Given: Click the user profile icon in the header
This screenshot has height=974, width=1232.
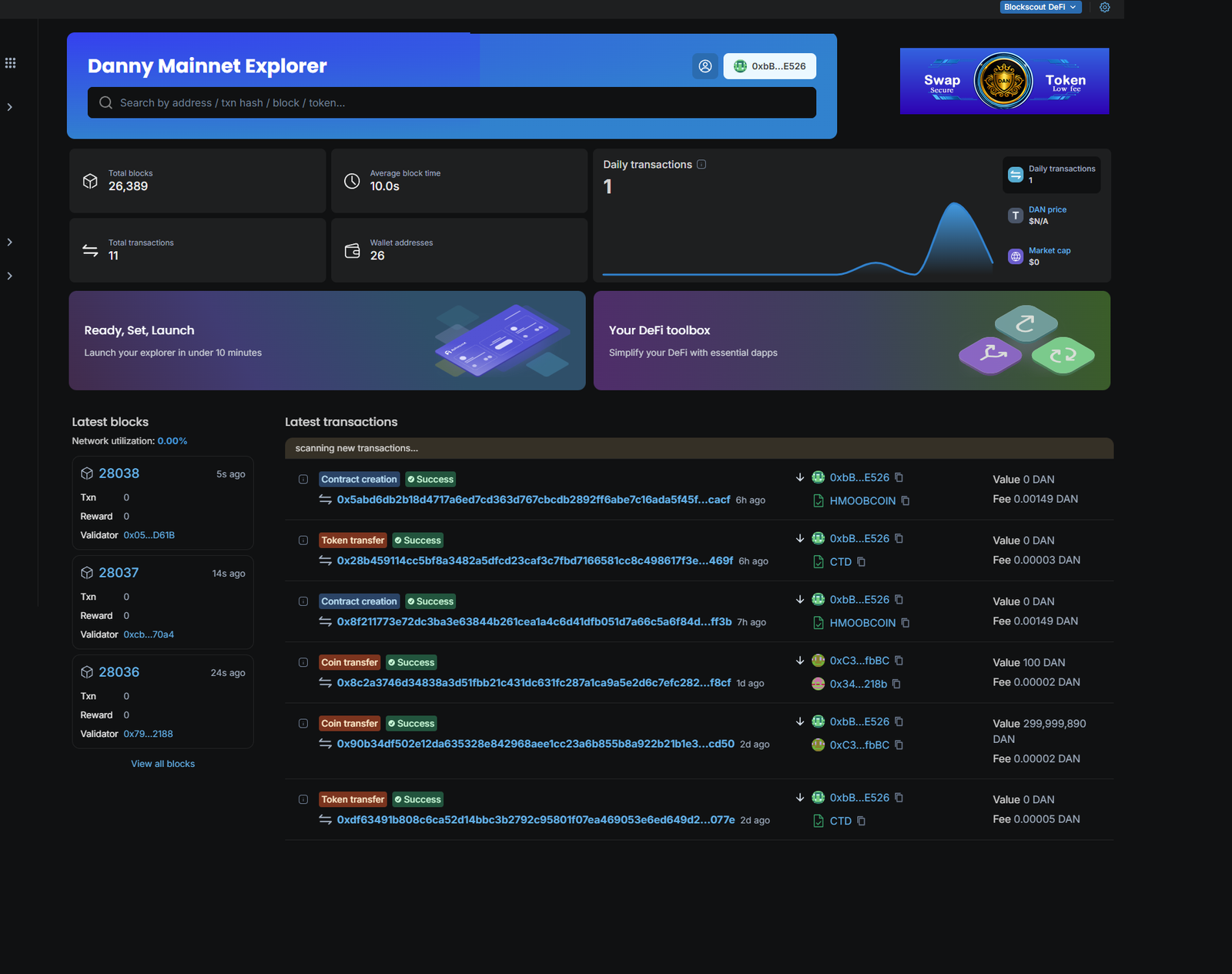Looking at the screenshot, I should pos(705,66).
